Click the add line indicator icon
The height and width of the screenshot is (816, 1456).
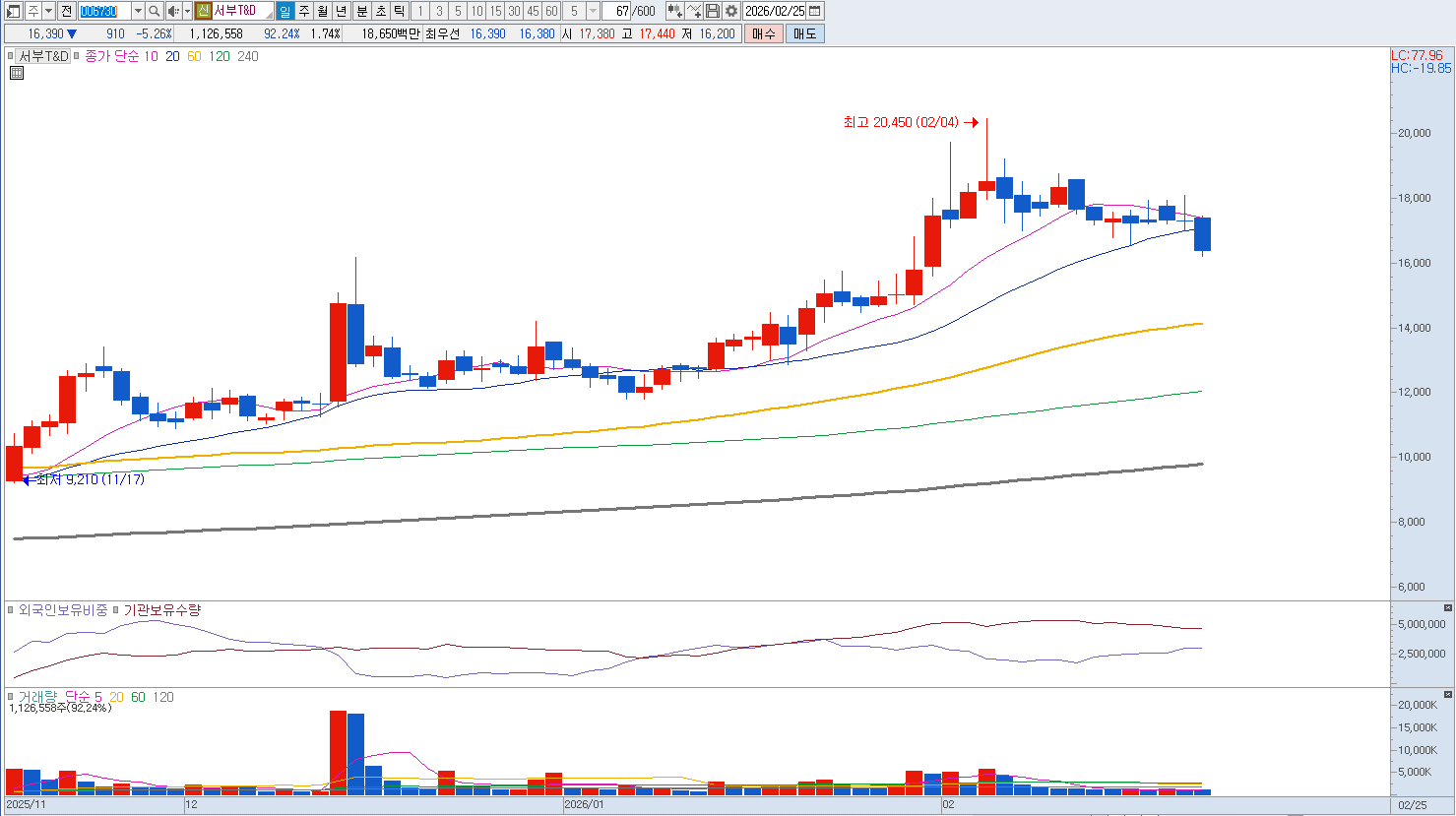click(x=694, y=11)
